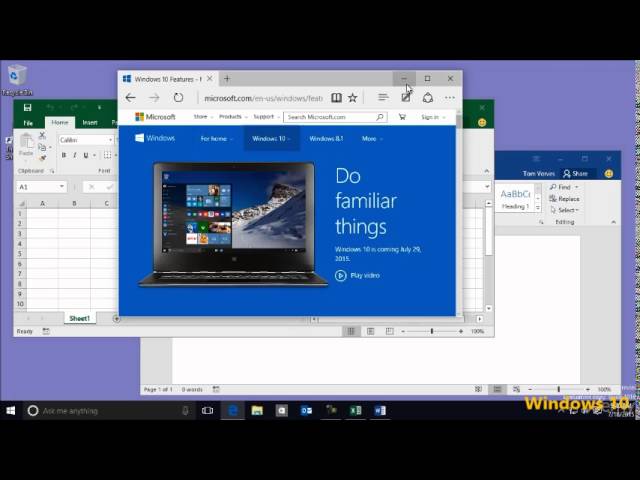Viewport: 640px width, 480px height.
Task: Toggle Bold in Excel
Action: pyautogui.click(x=64, y=155)
